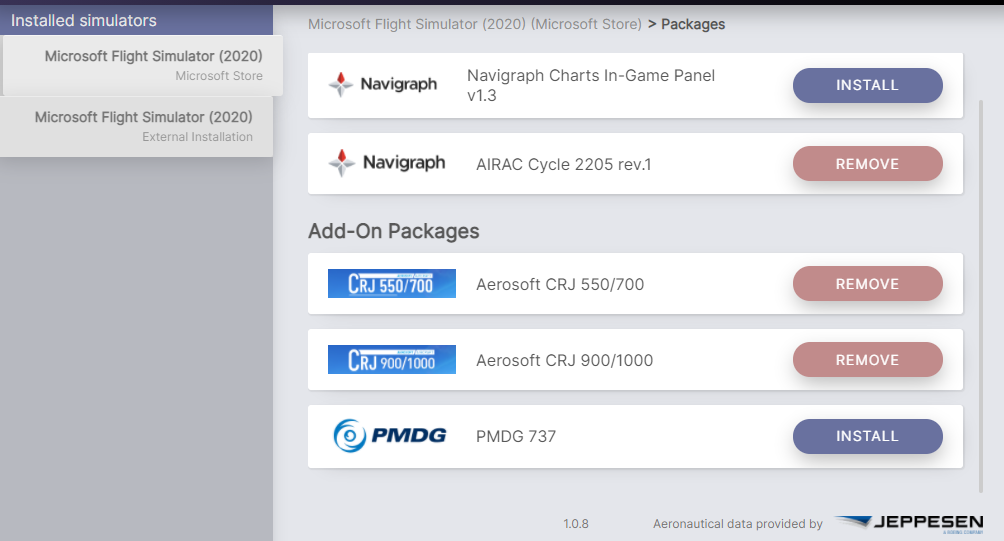Click Navigraph logo beside Charts In-Game Panel
The image size is (1004, 541).
pyautogui.click(x=383, y=85)
